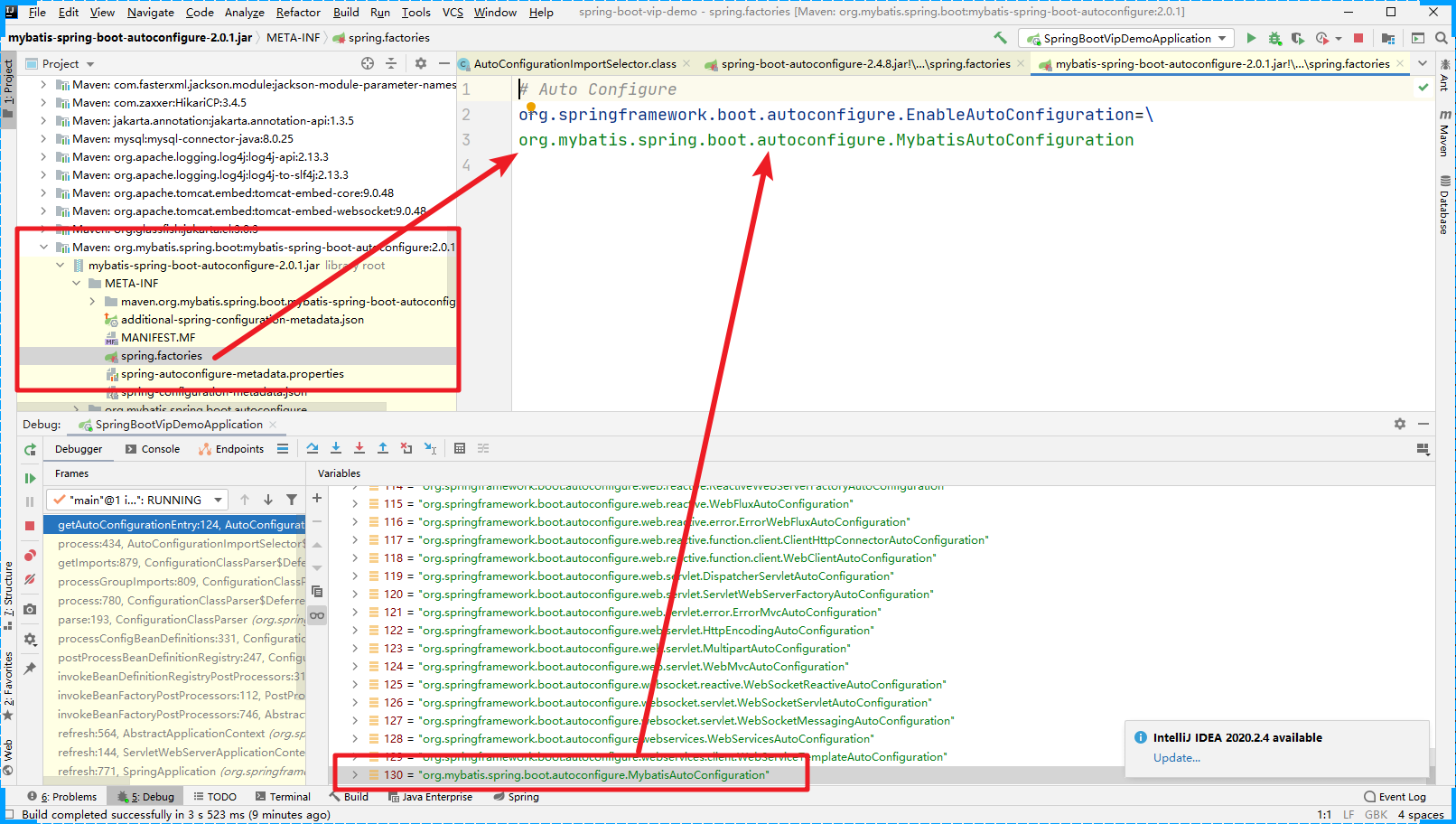The image size is (1456, 824).
Task: Click Force Step Into red arrow icon
Action: (359, 448)
